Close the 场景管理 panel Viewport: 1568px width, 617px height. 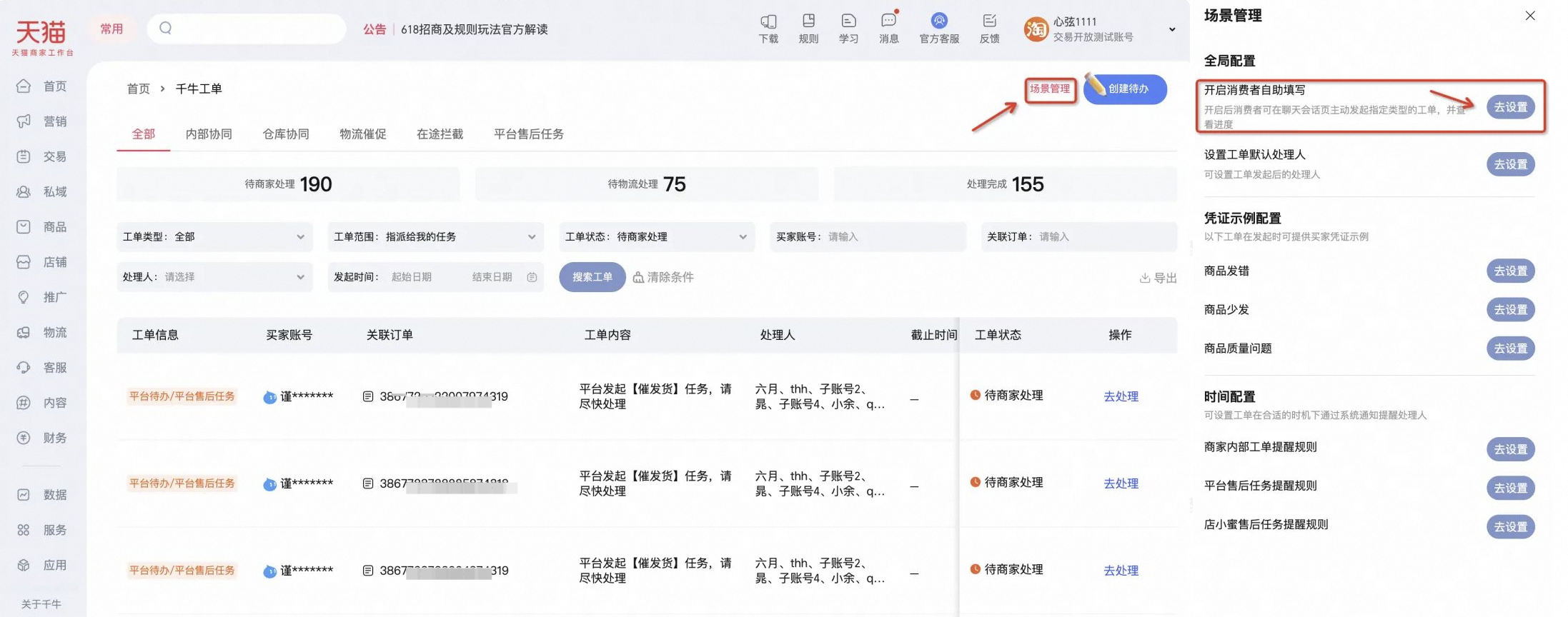[1530, 16]
